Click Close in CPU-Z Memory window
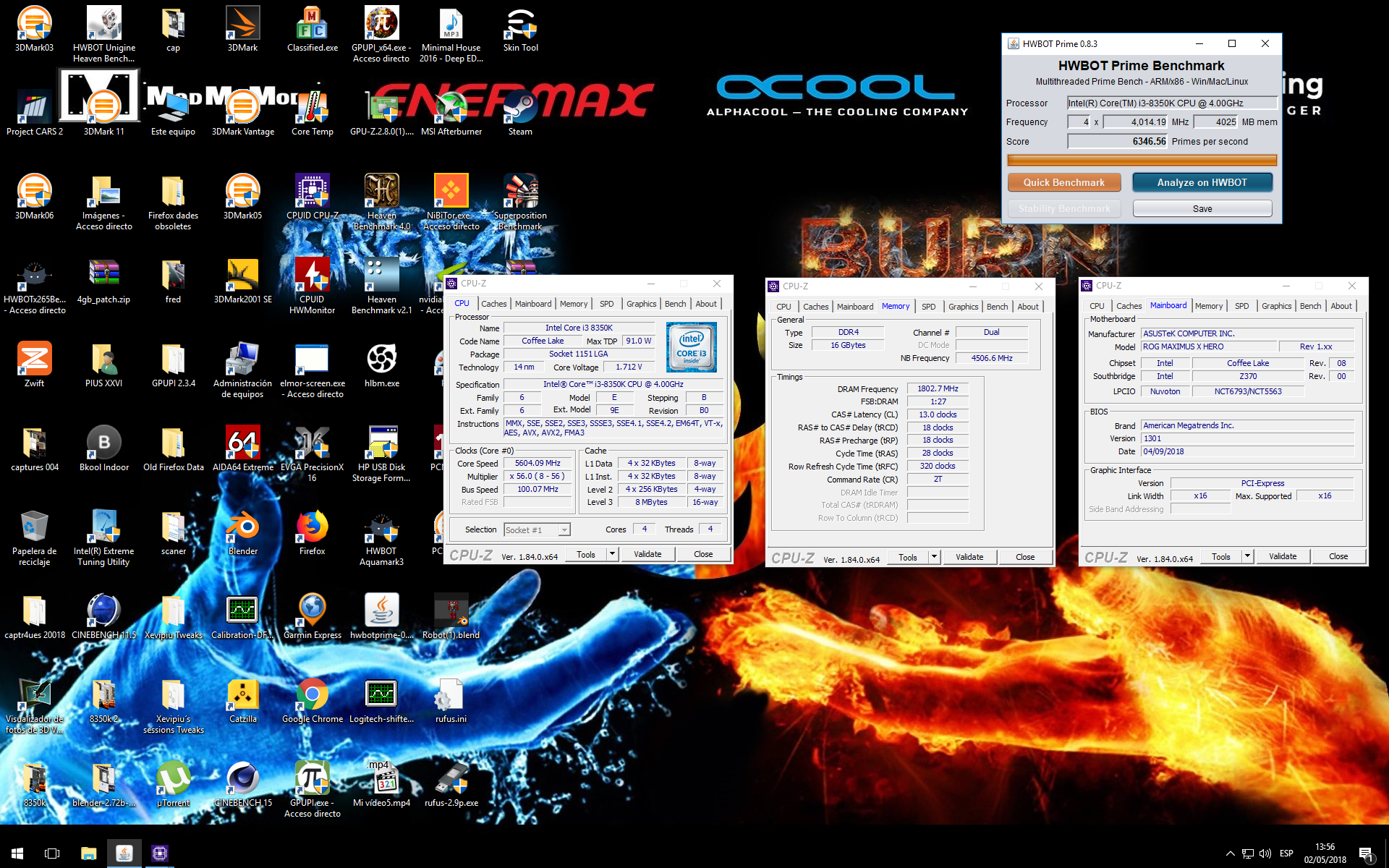 (1025, 557)
